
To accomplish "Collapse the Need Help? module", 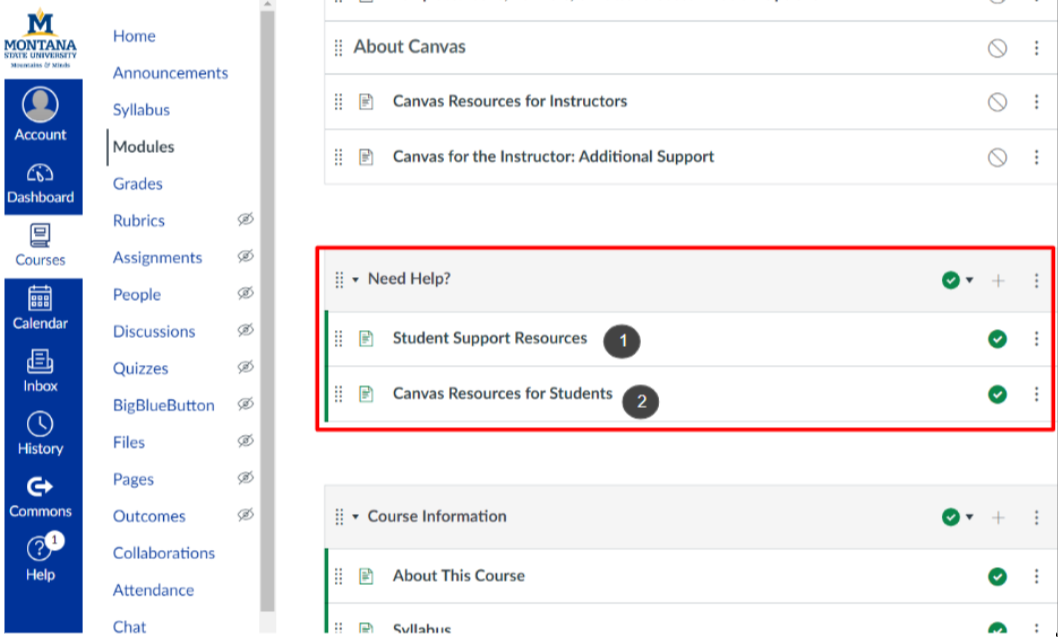I will [356, 279].
